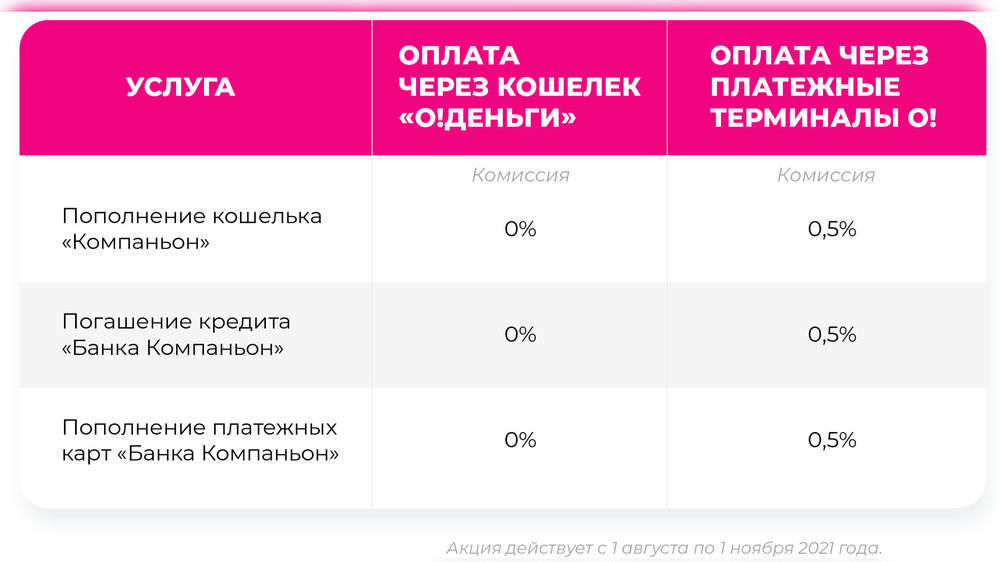The height and width of the screenshot is (562, 1000).
Task: Select the Пополнение платежных text line
Action: [x=200, y=428]
